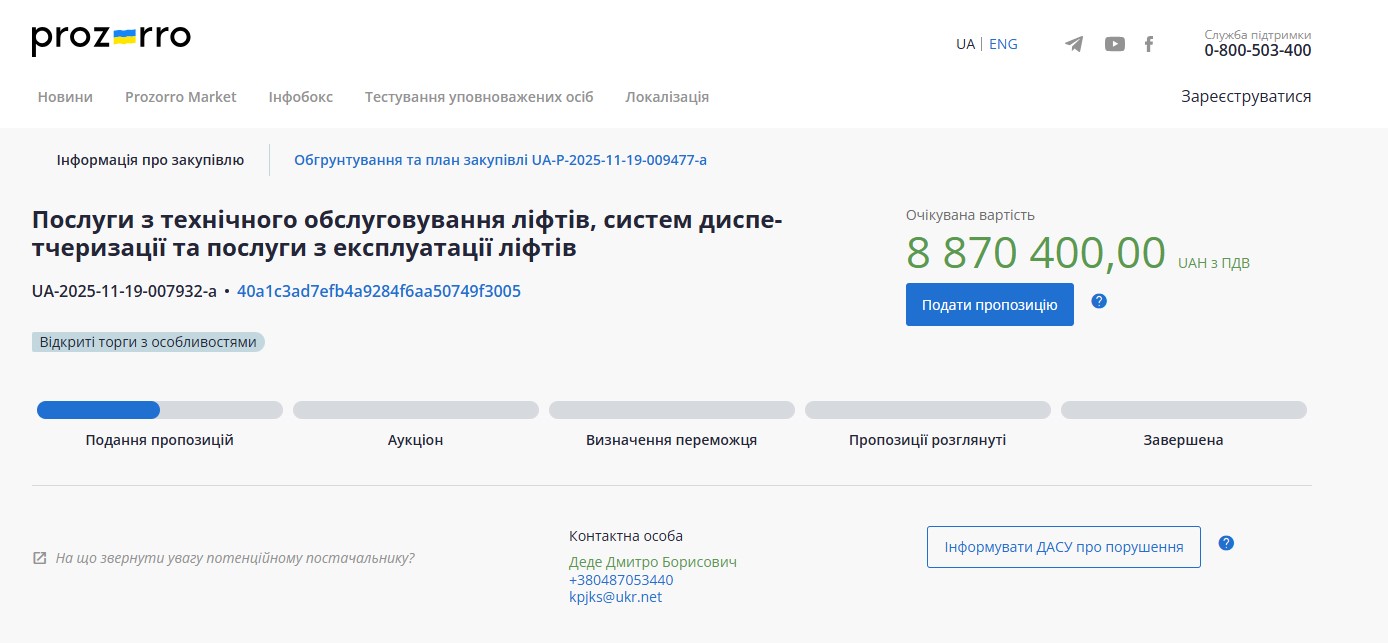Open Новини menu item
Viewport: 1388px width, 643px height.
pyautogui.click(x=65, y=97)
